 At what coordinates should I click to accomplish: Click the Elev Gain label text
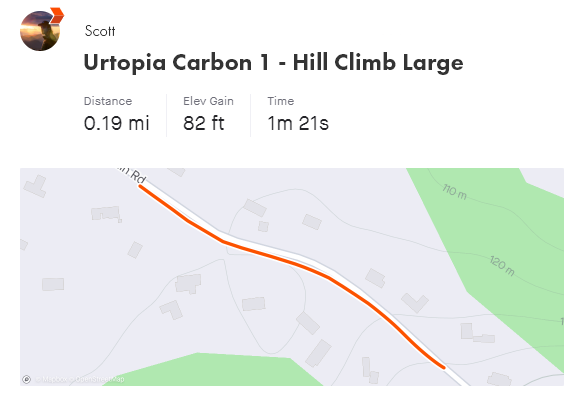tap(208, 101)
